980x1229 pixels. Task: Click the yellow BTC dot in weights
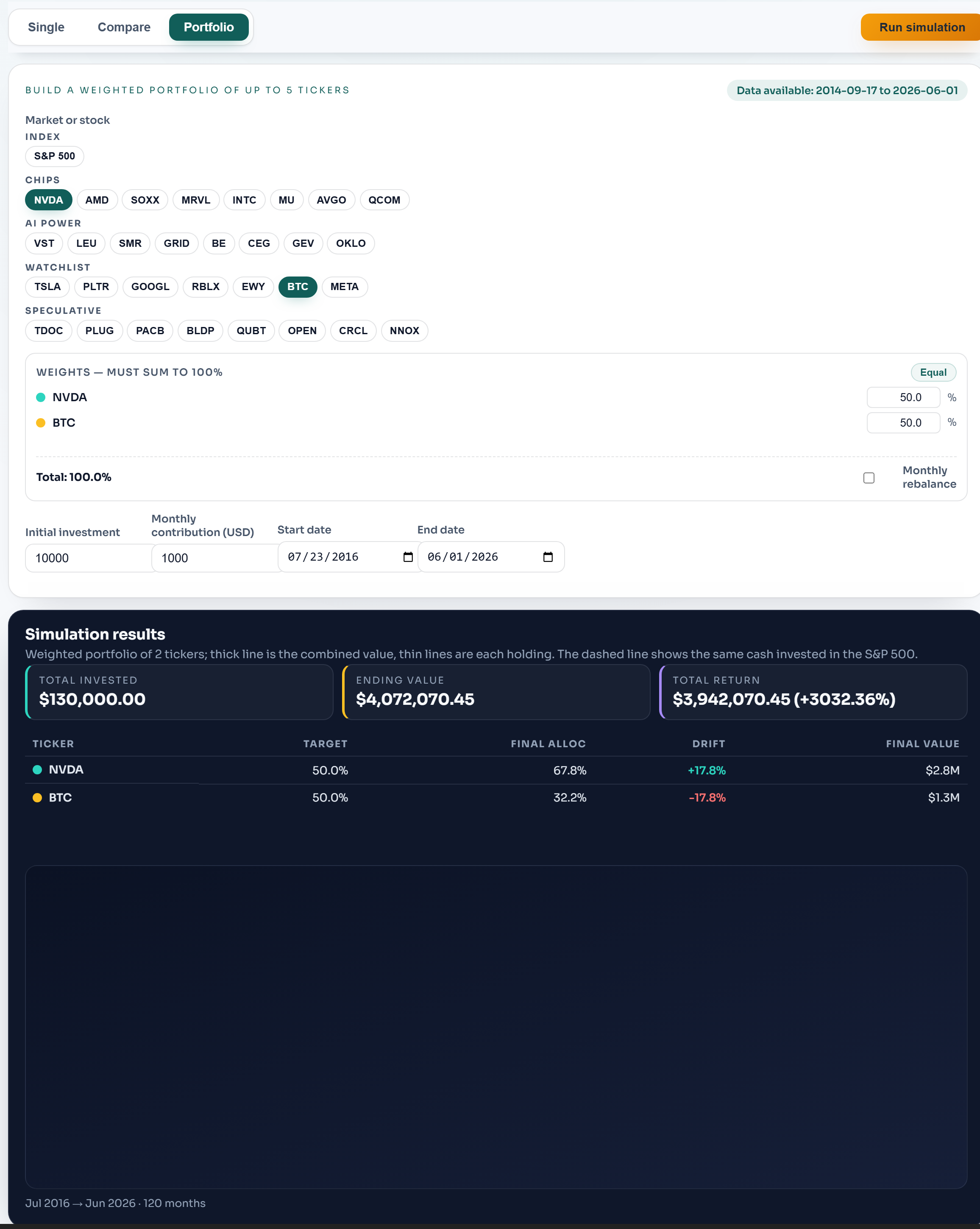tap(40, 423)
